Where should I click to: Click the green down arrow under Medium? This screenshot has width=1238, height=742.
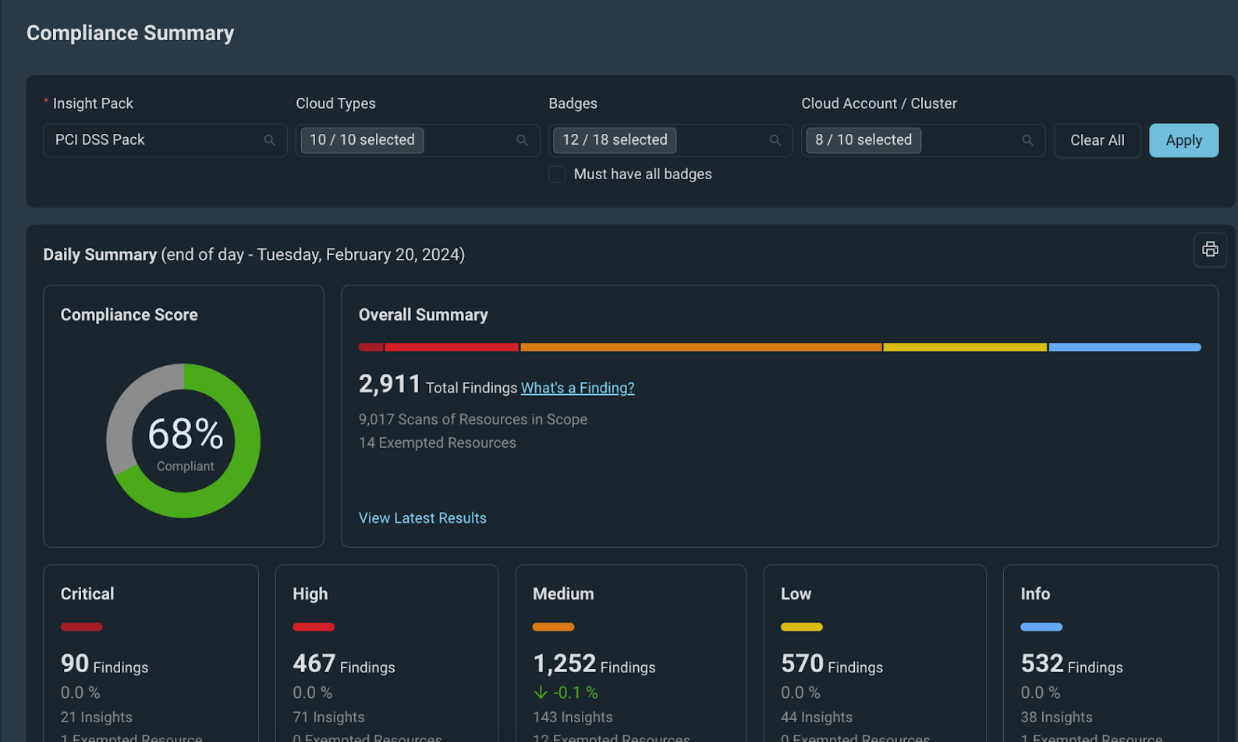(x=541, y=693)
